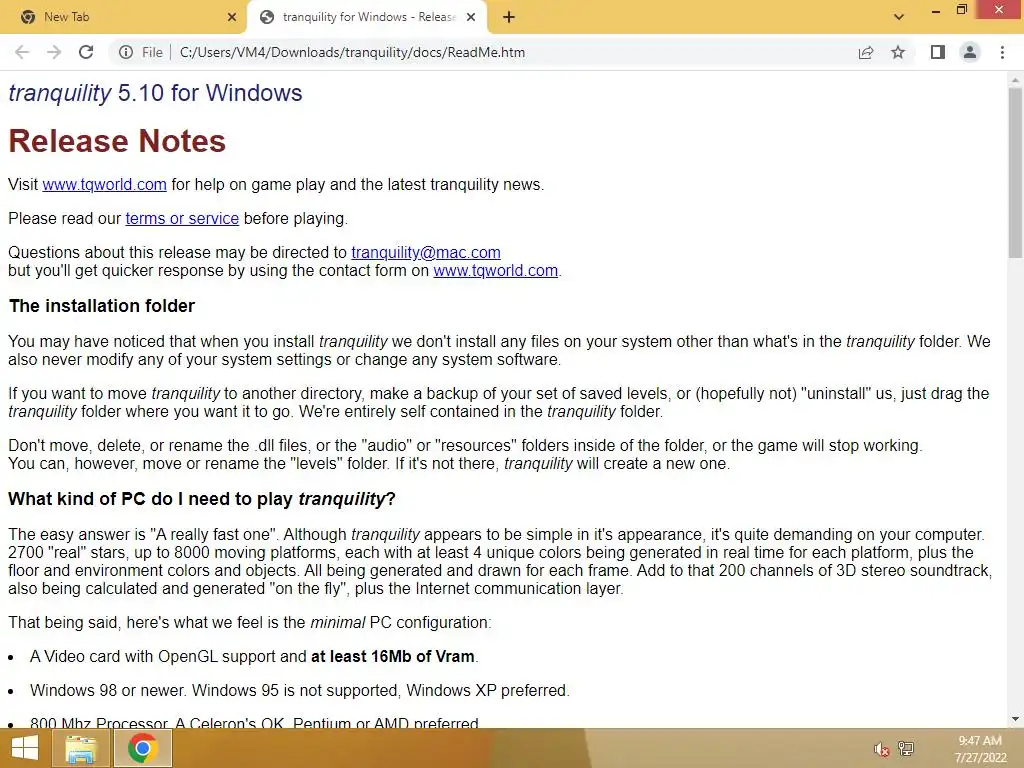Click the Release Notes heading
1024x768 pixels.
[117, 141]
